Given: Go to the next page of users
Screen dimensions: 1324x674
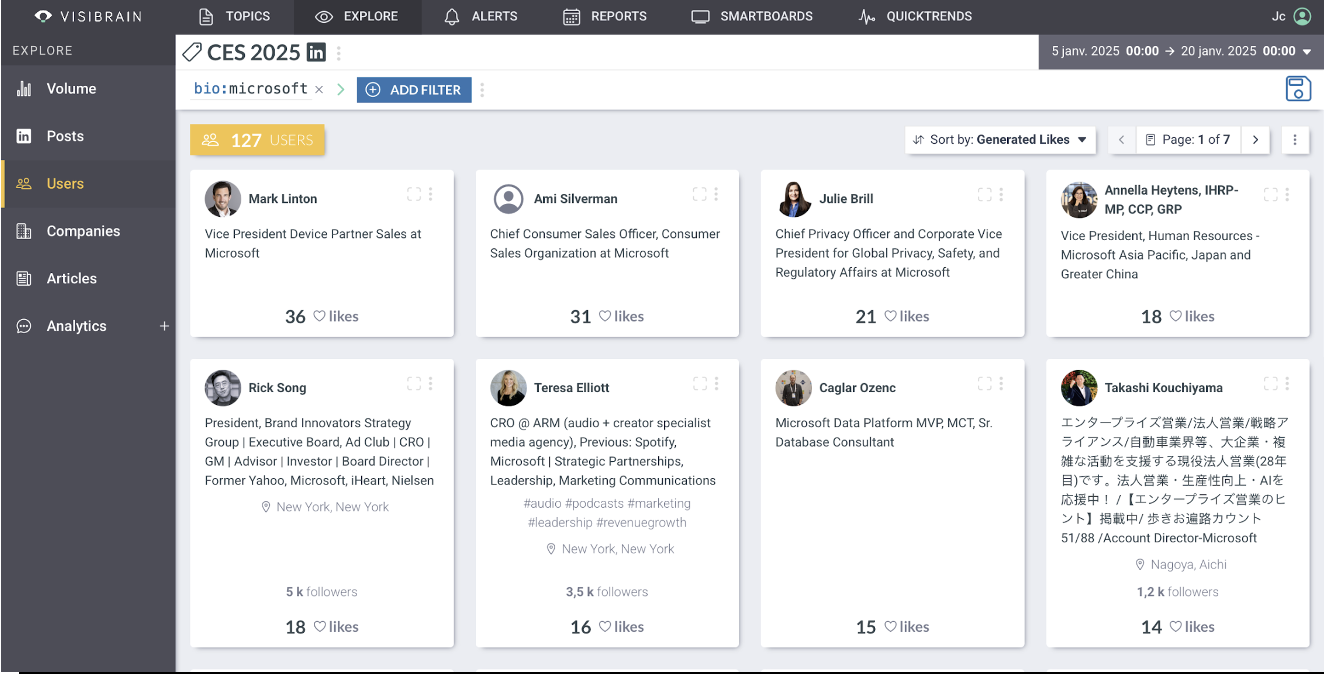Looking at the screenshot, I should coord(1256,140).
